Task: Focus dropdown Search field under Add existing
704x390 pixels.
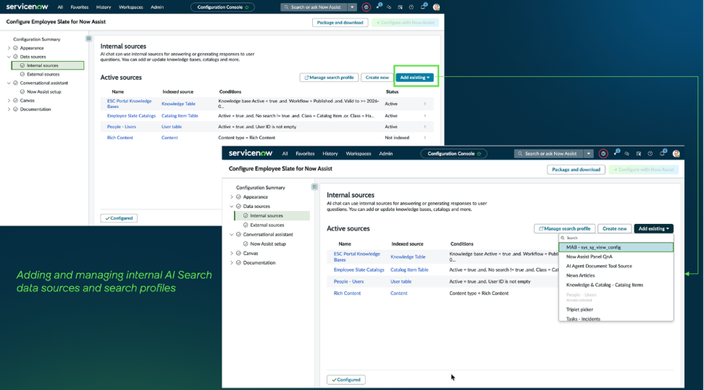Action: (616, 238)
